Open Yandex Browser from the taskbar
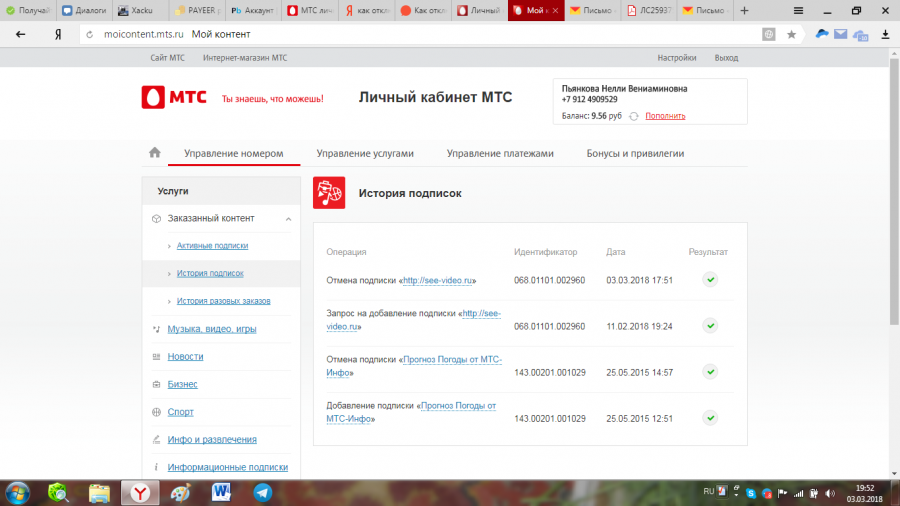900x506 pixels. point(140,493)
